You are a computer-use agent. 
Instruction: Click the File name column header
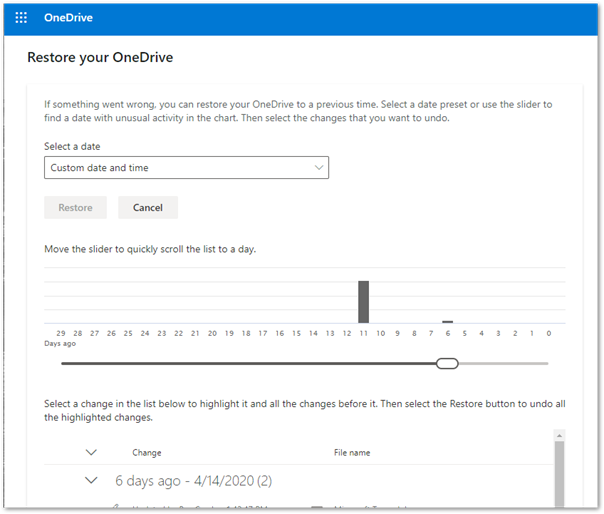click(x=352, y=453)
